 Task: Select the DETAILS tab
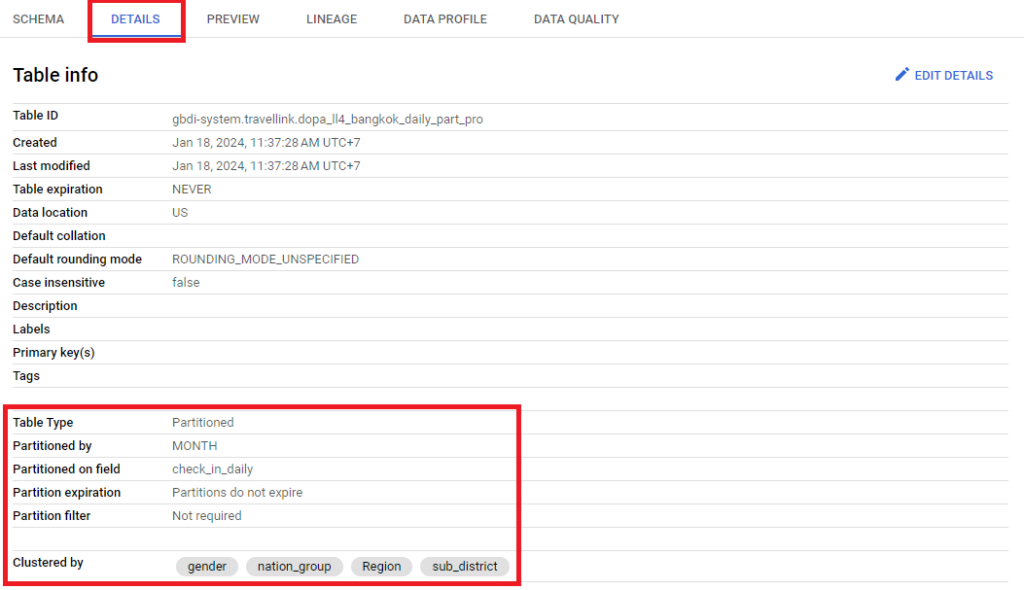click(x=135, y=19)
